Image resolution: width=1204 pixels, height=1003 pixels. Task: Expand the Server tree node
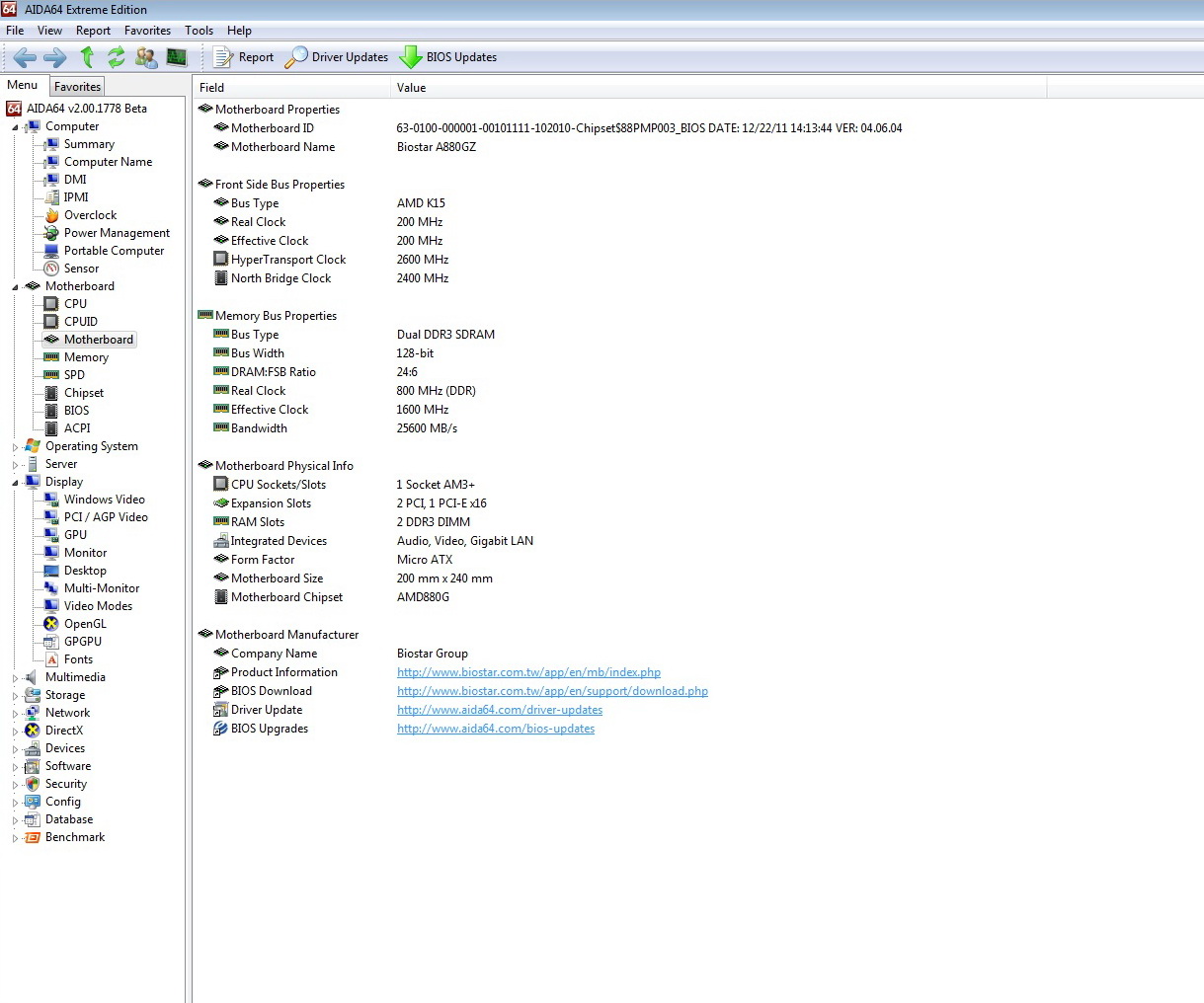pyautogui.click(x=15, y=465)
